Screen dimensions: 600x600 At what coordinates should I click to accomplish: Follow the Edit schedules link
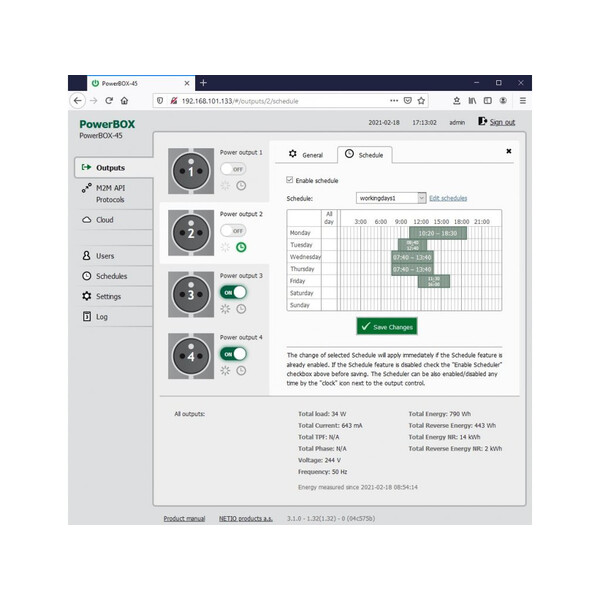point(448,198)
